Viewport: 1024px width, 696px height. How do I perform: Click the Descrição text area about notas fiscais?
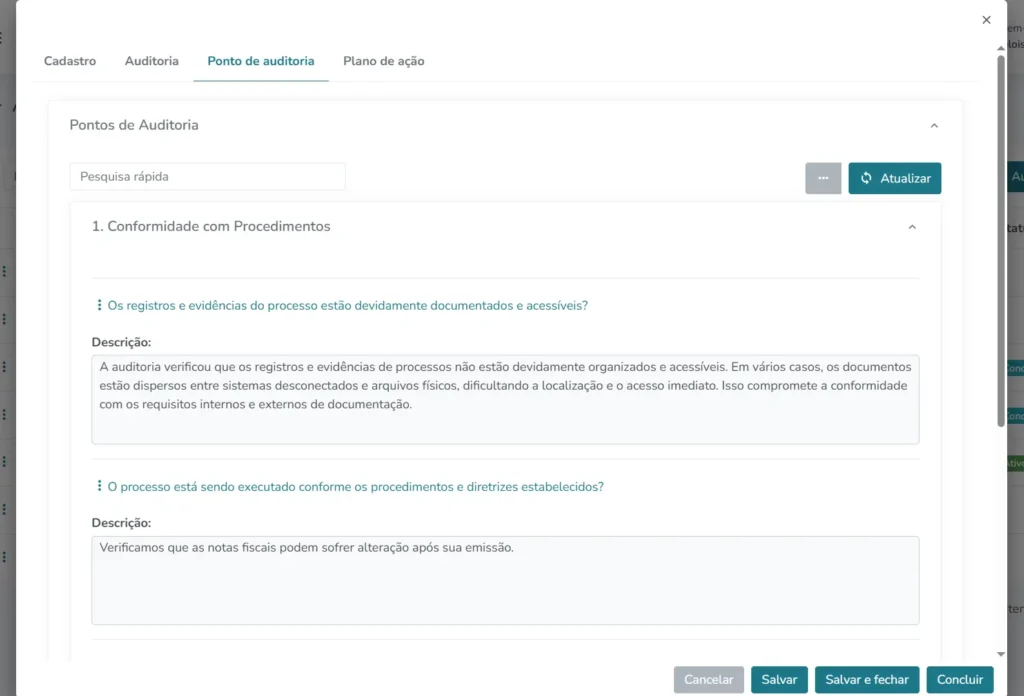pyautogui.click(x=505, y=580)
